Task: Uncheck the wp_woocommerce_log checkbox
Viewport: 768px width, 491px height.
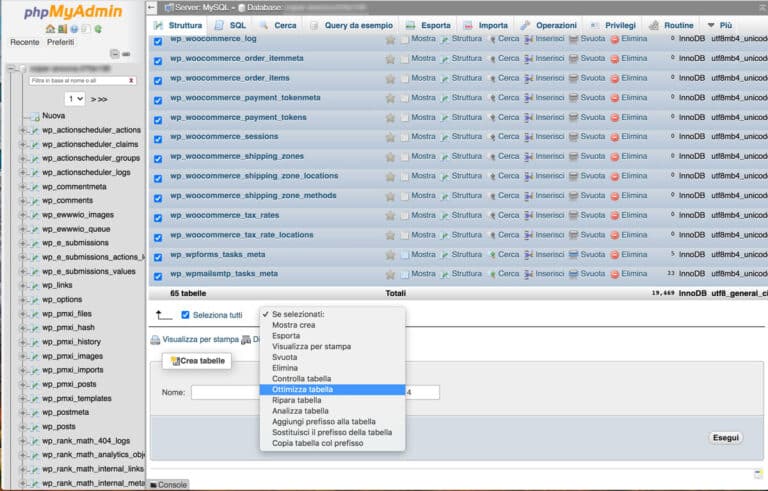Action: click(x=158, y=41)
